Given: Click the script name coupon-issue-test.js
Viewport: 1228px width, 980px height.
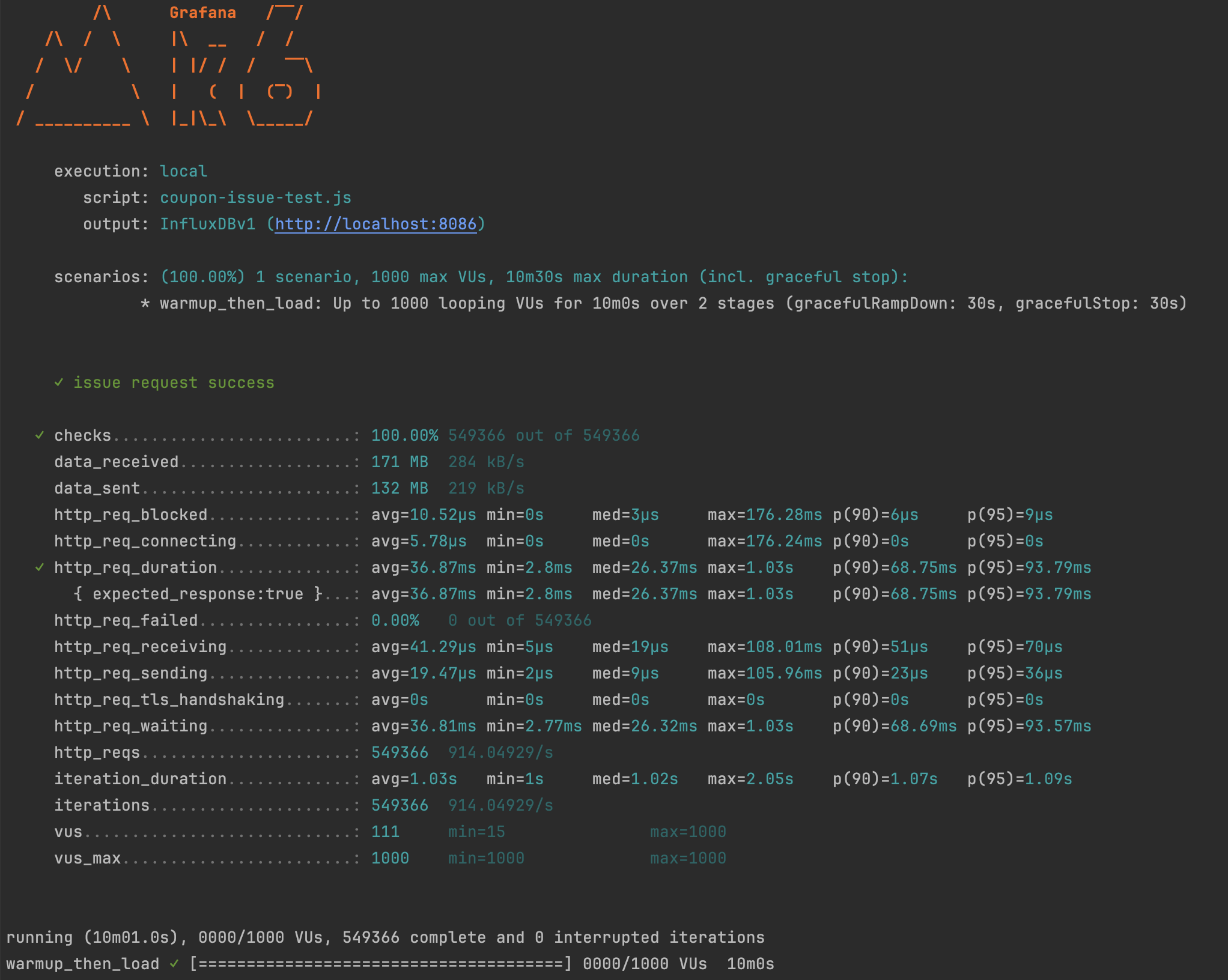Looking at the screenshot, I should [255, 198].
